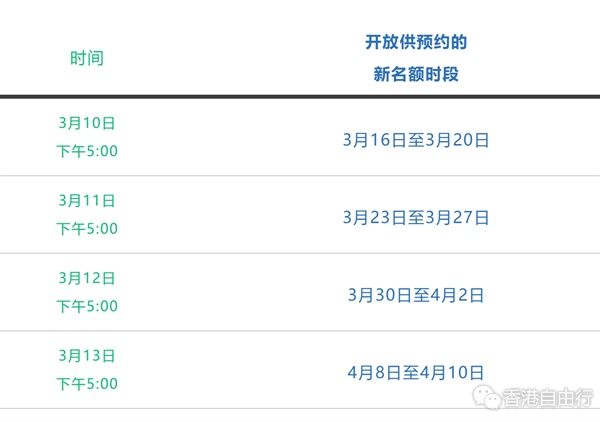Select the 3月23日至3月27日 slot period
Image resolution: width=600 pixels, height=422 pixels.
point(415,216)
